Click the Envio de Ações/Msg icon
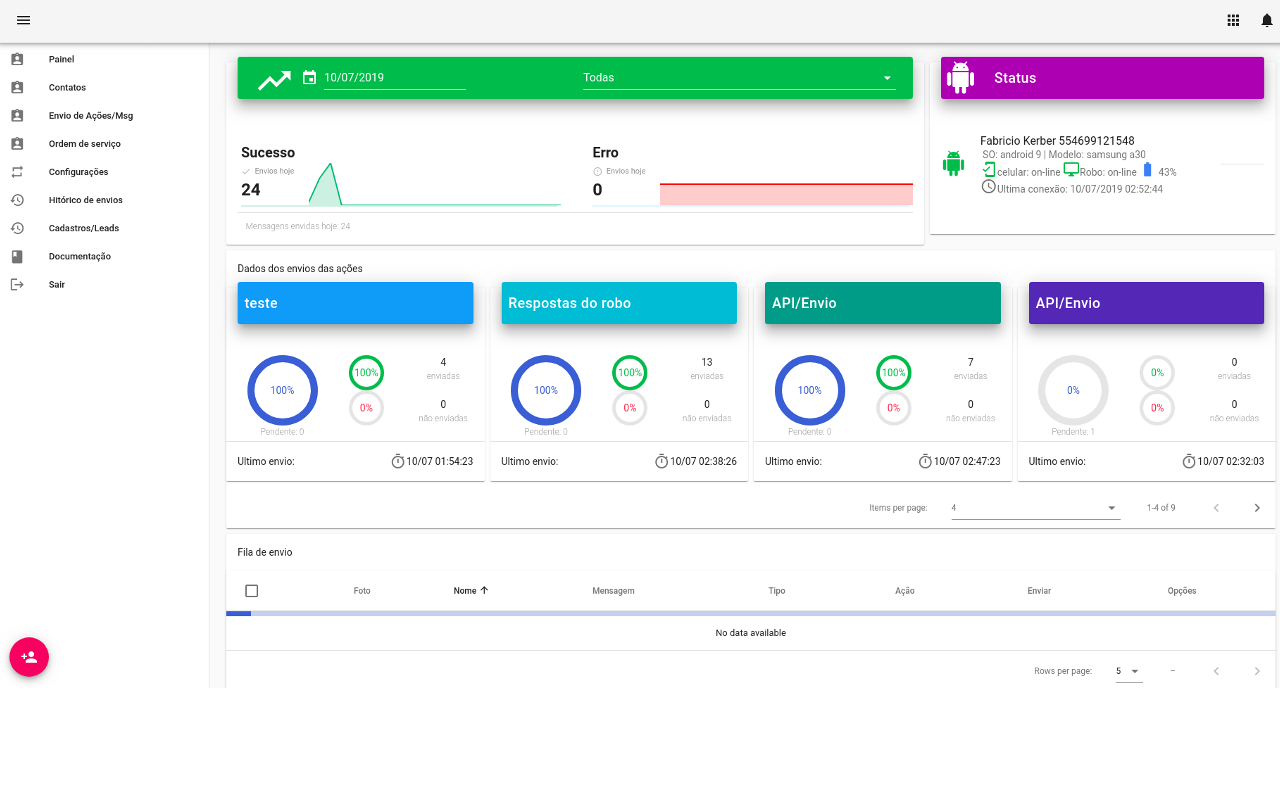The height and width of the screenshot is (800, 1280). tap(17, 115)
